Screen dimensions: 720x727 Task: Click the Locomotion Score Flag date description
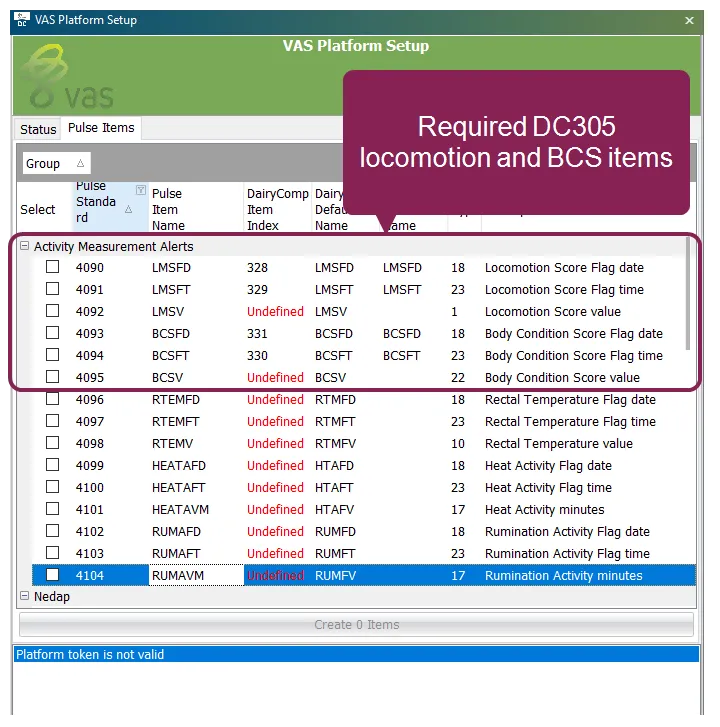tap(564, 268)
